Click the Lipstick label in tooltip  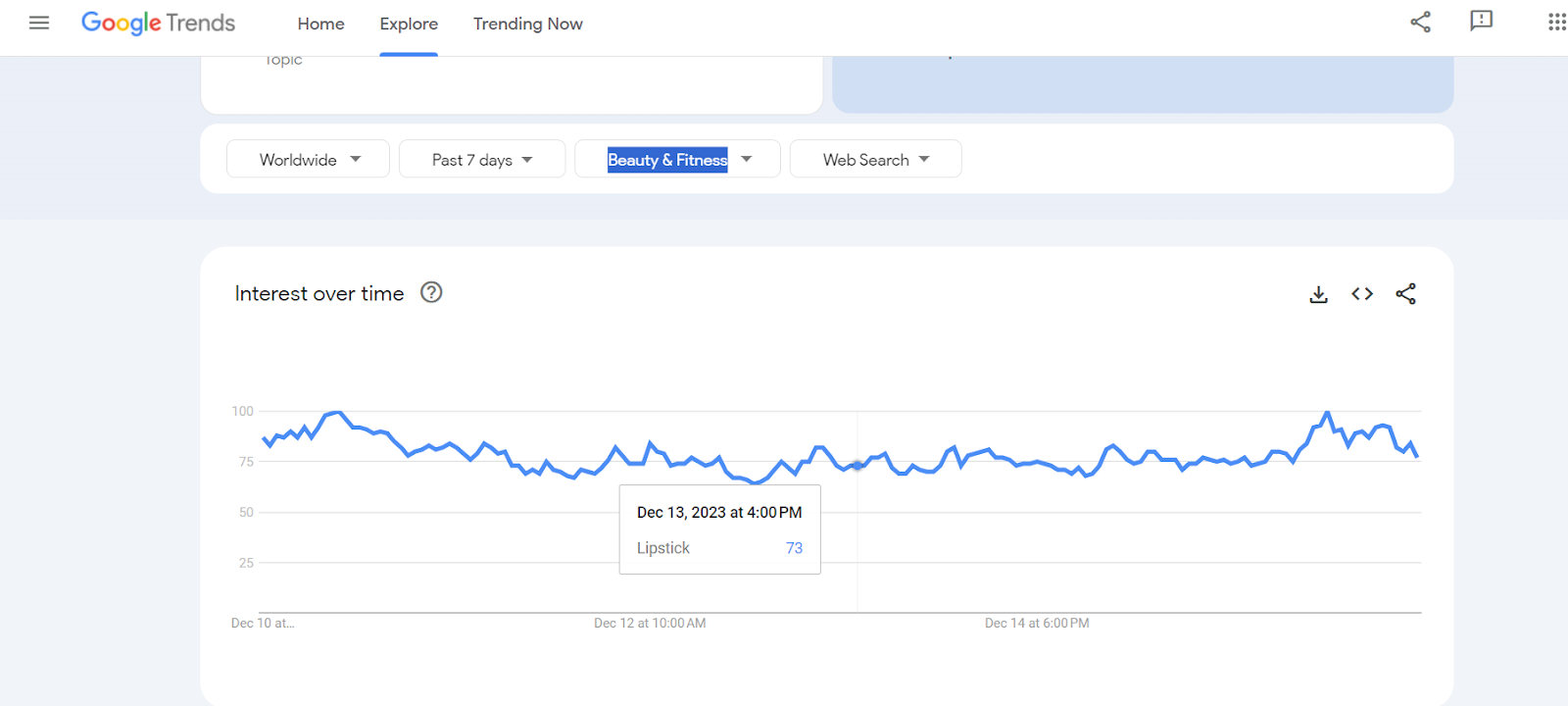(x=663, y=548)
